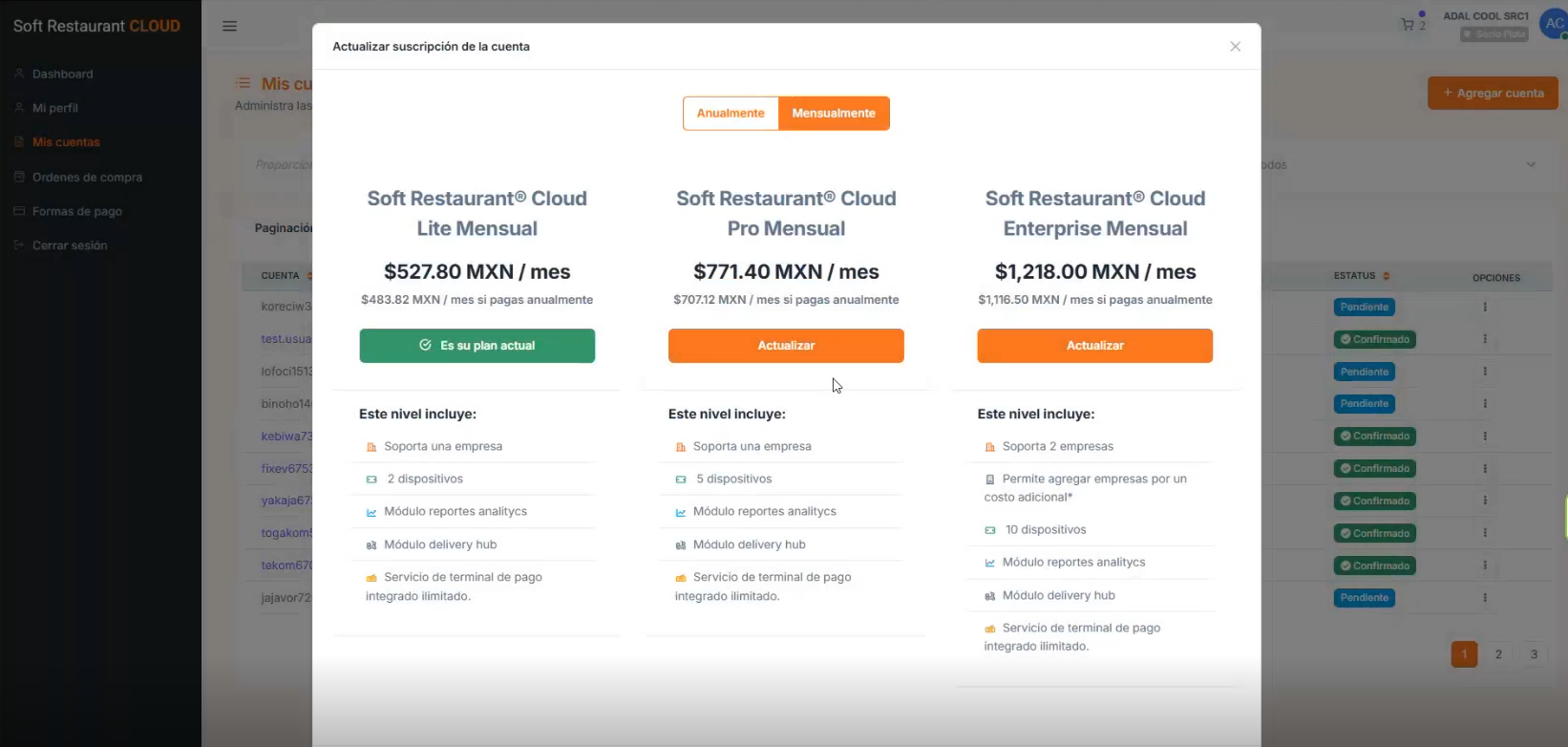Open the hamburger menu in the header
Screen dimensions: 1568x747
[229, 26]
